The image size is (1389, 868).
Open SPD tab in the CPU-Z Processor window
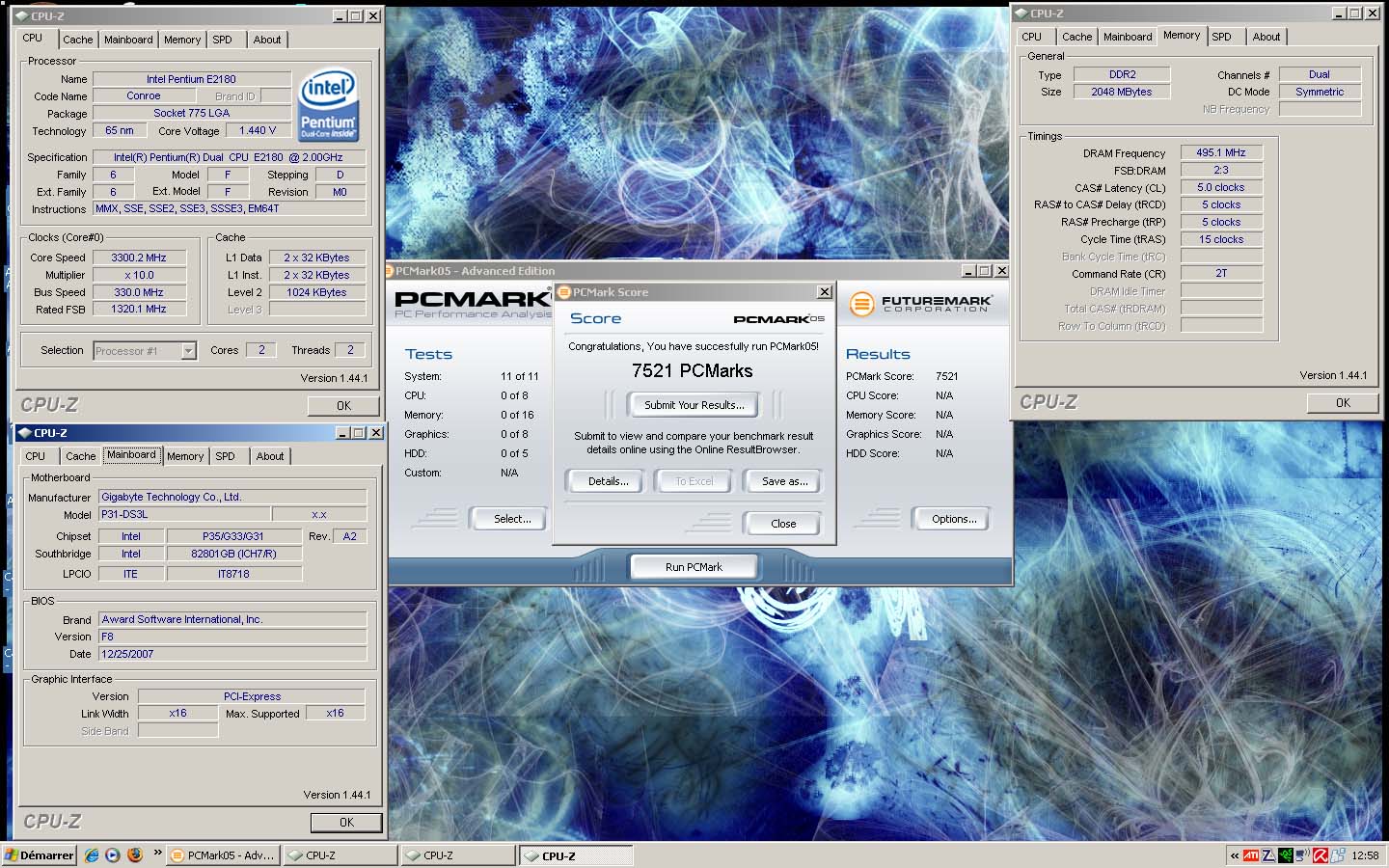(222, 40)
